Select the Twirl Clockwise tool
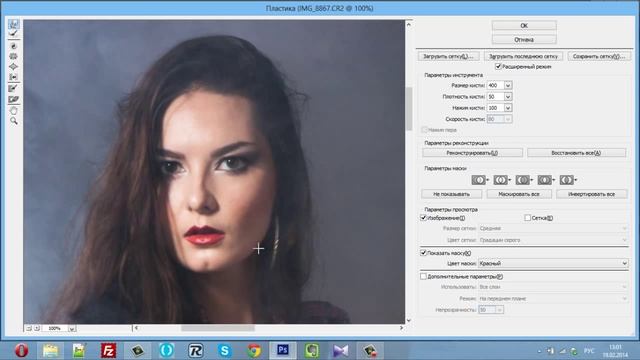 [13, 46]
